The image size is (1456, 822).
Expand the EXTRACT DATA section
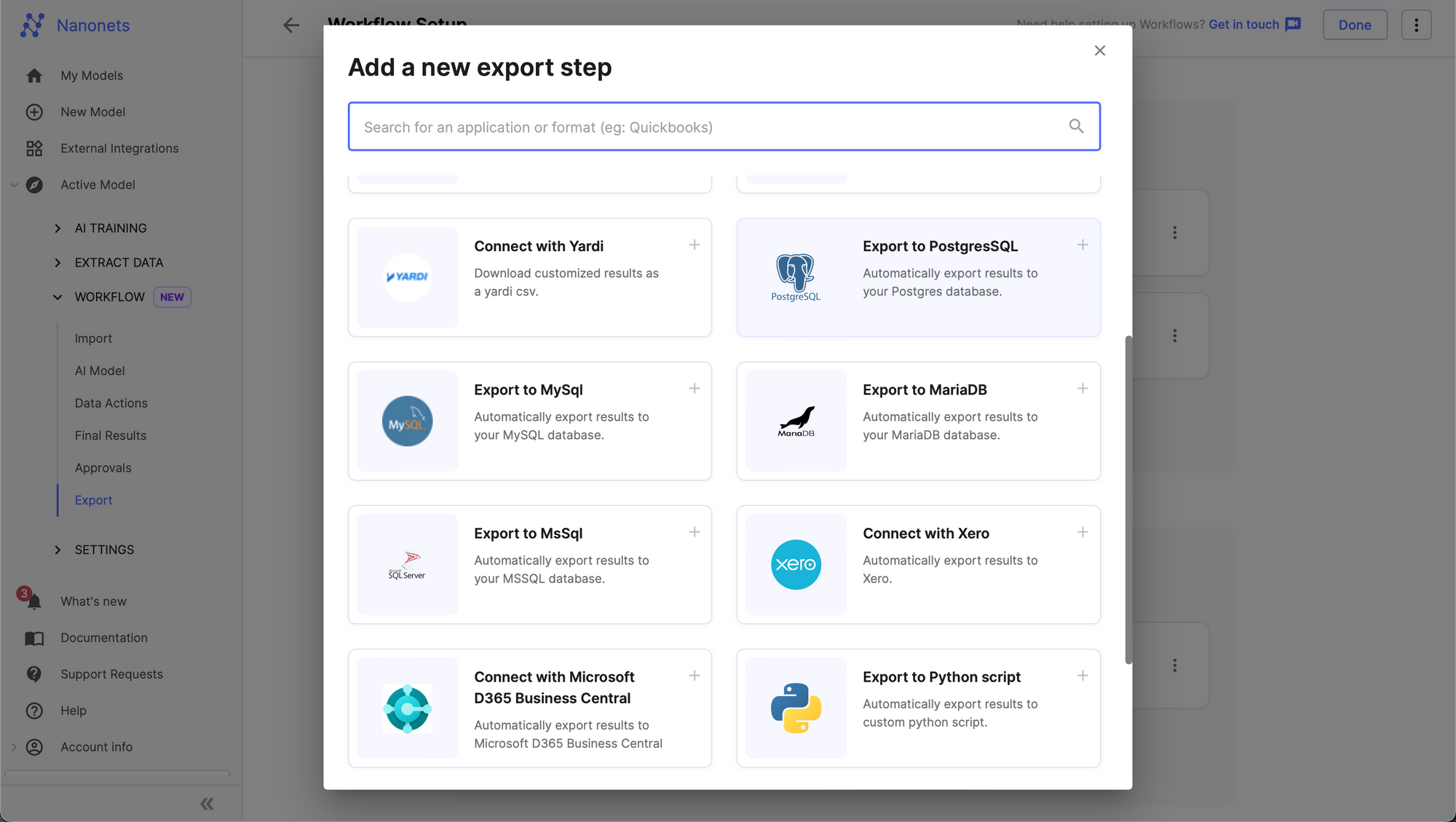pos(58,263)
